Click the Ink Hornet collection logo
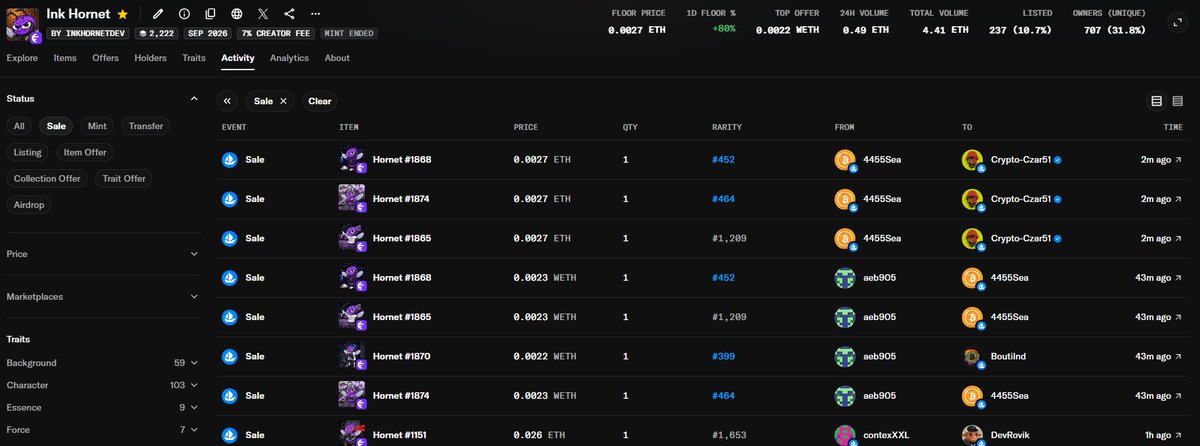 [21, 23]
